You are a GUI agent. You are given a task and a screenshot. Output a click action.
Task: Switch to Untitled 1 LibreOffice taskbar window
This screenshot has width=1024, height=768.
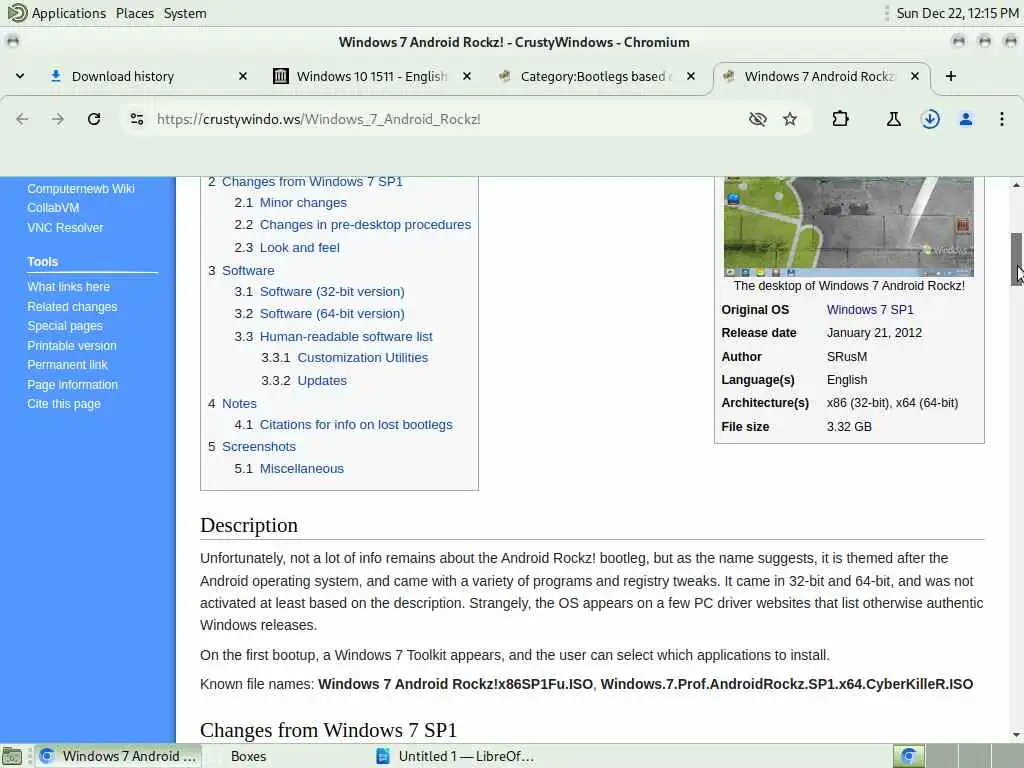tap(457, 756)
